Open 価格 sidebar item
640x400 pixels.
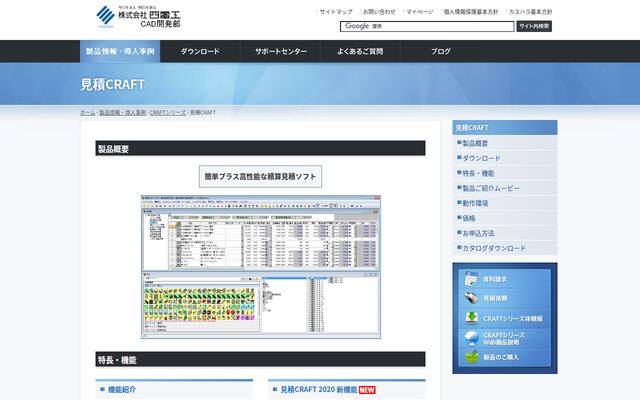(x=504, y=218)
